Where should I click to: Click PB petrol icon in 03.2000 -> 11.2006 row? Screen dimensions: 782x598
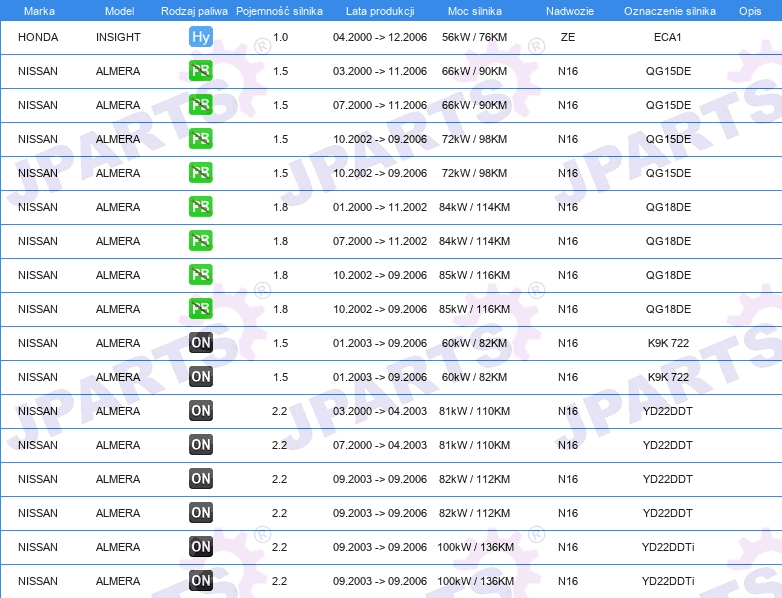(200, 71)
